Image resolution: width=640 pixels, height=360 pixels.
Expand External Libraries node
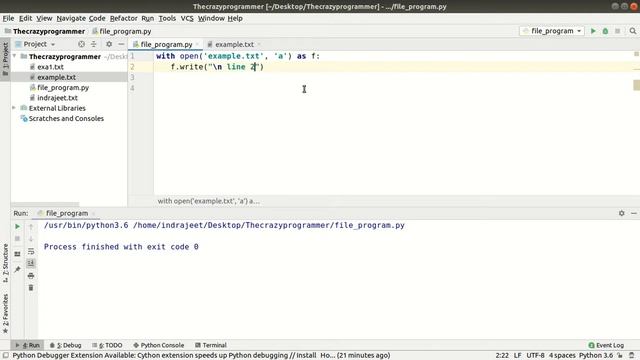(14, 108)
